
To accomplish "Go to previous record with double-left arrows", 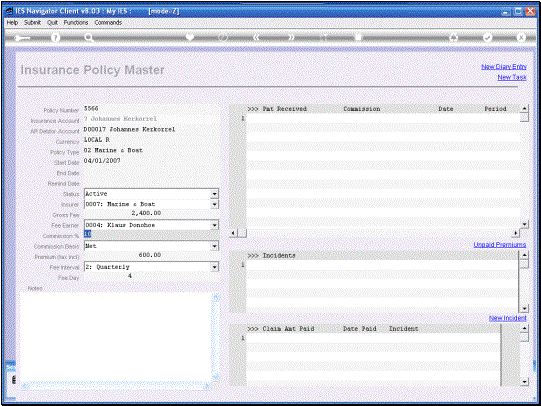I will tap(256, 37).
